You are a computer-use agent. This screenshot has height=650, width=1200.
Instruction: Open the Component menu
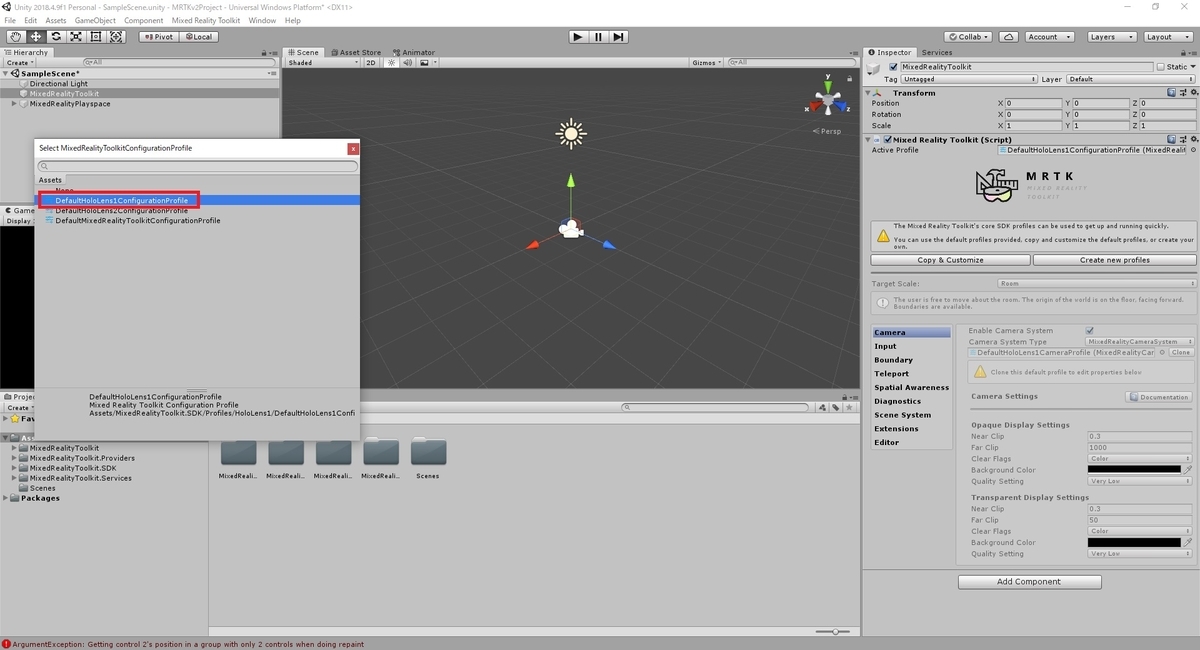pyautogui.click(x=143, y=20)
